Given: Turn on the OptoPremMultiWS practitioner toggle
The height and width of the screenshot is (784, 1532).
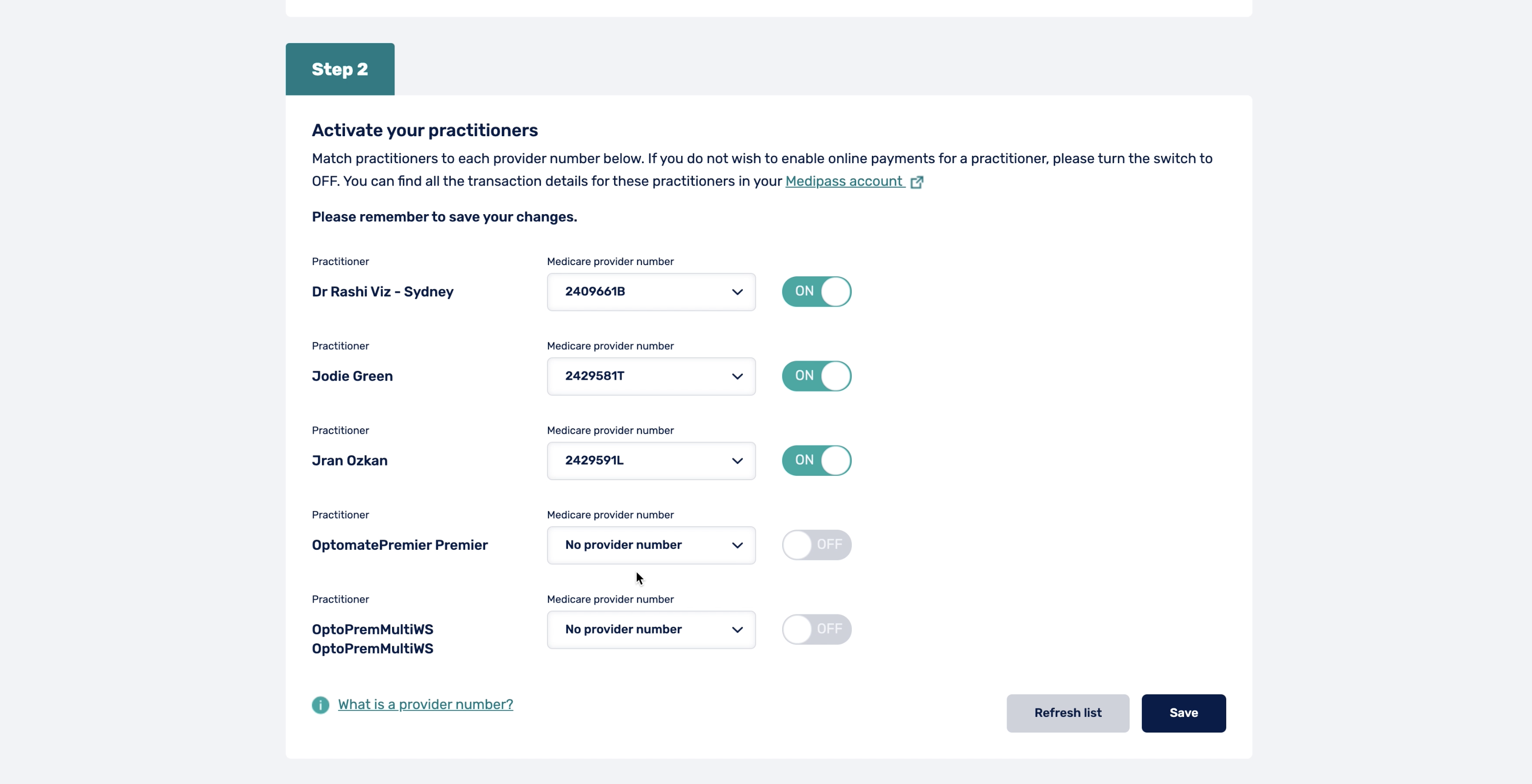Looking at the screenshot, I should 816,629.
